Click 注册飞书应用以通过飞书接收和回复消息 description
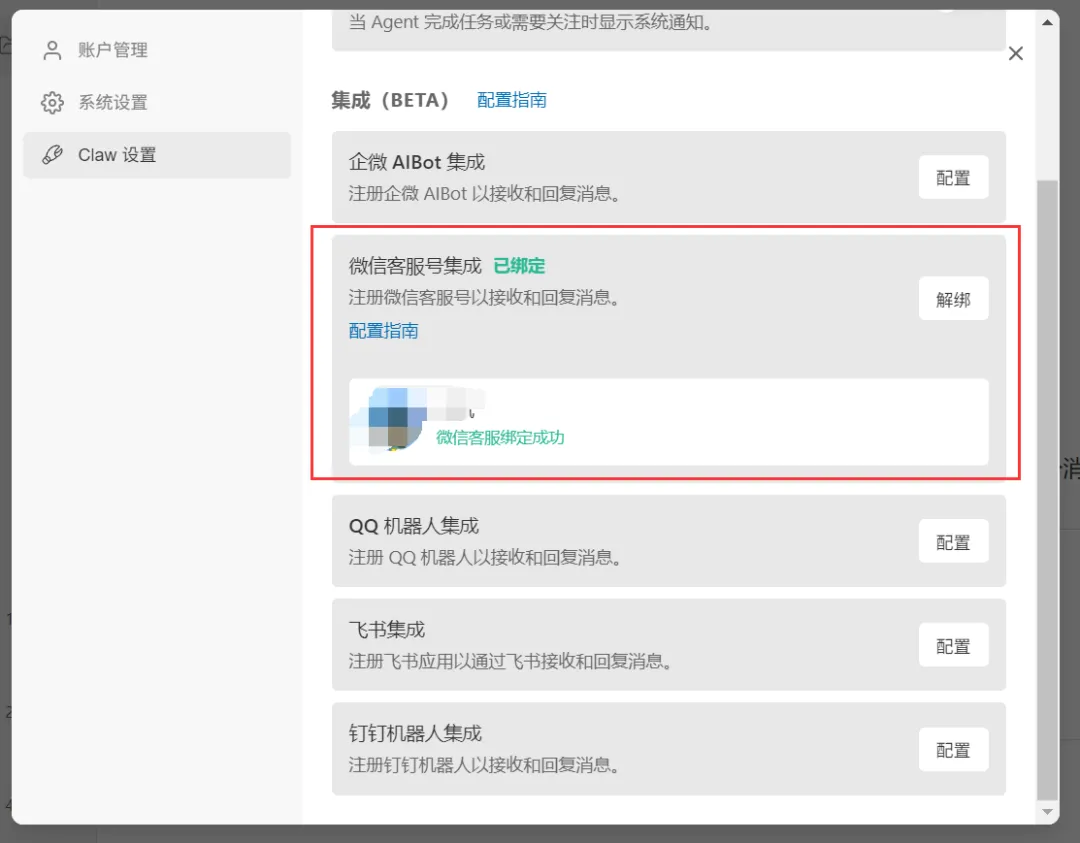 click(x=510, y=661)
